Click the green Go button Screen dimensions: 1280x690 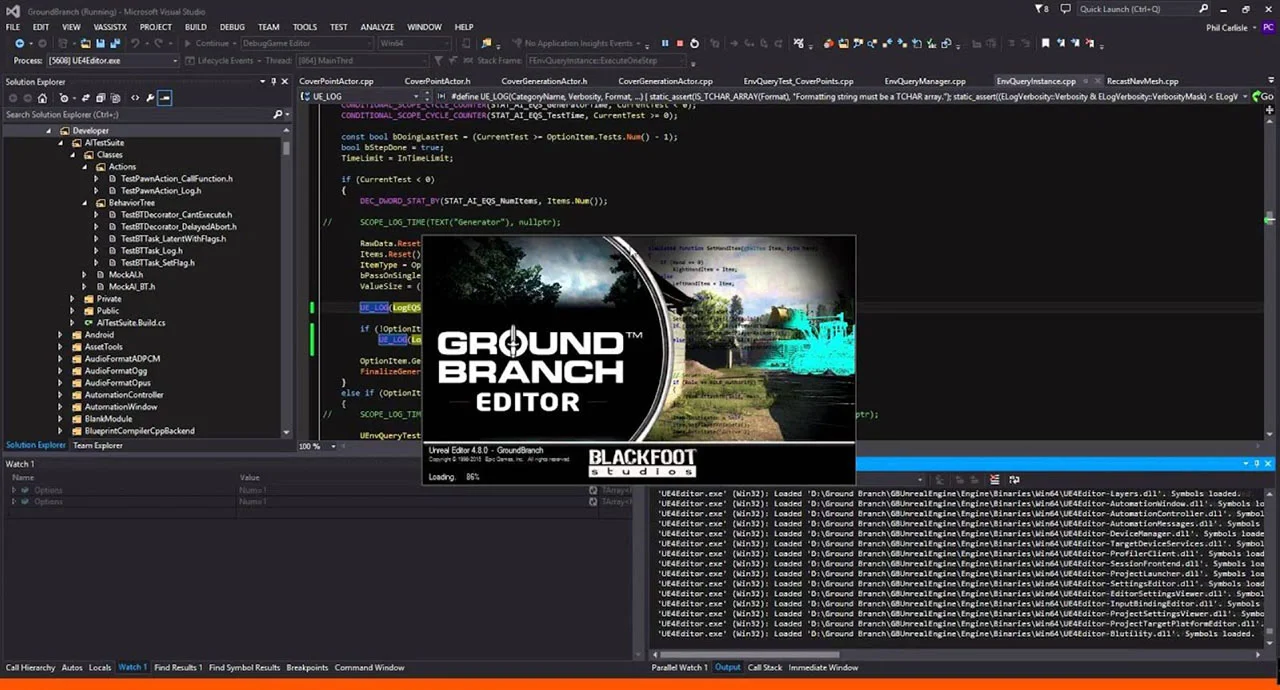point(1265,97)
